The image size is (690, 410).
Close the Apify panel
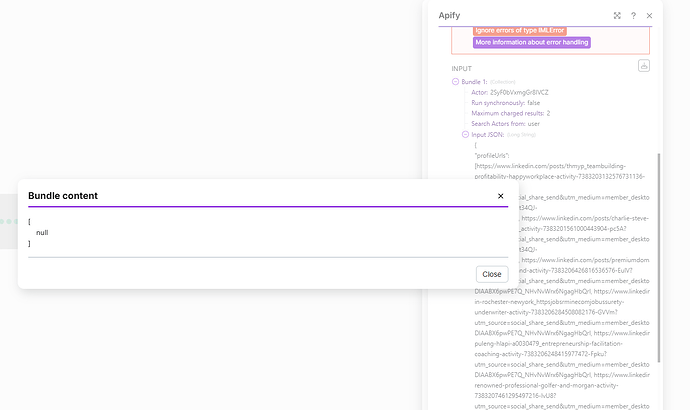coord(649,15)
